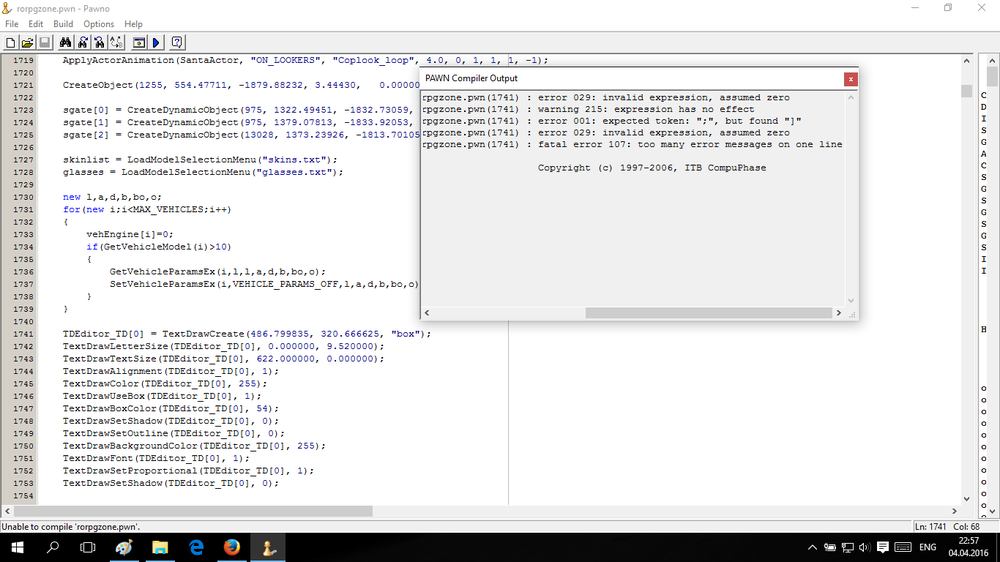Click line 1752 TextDrawSetProportional statement
The width and height of the screenshot is (1000, 562).
click(x=188, y=471)
